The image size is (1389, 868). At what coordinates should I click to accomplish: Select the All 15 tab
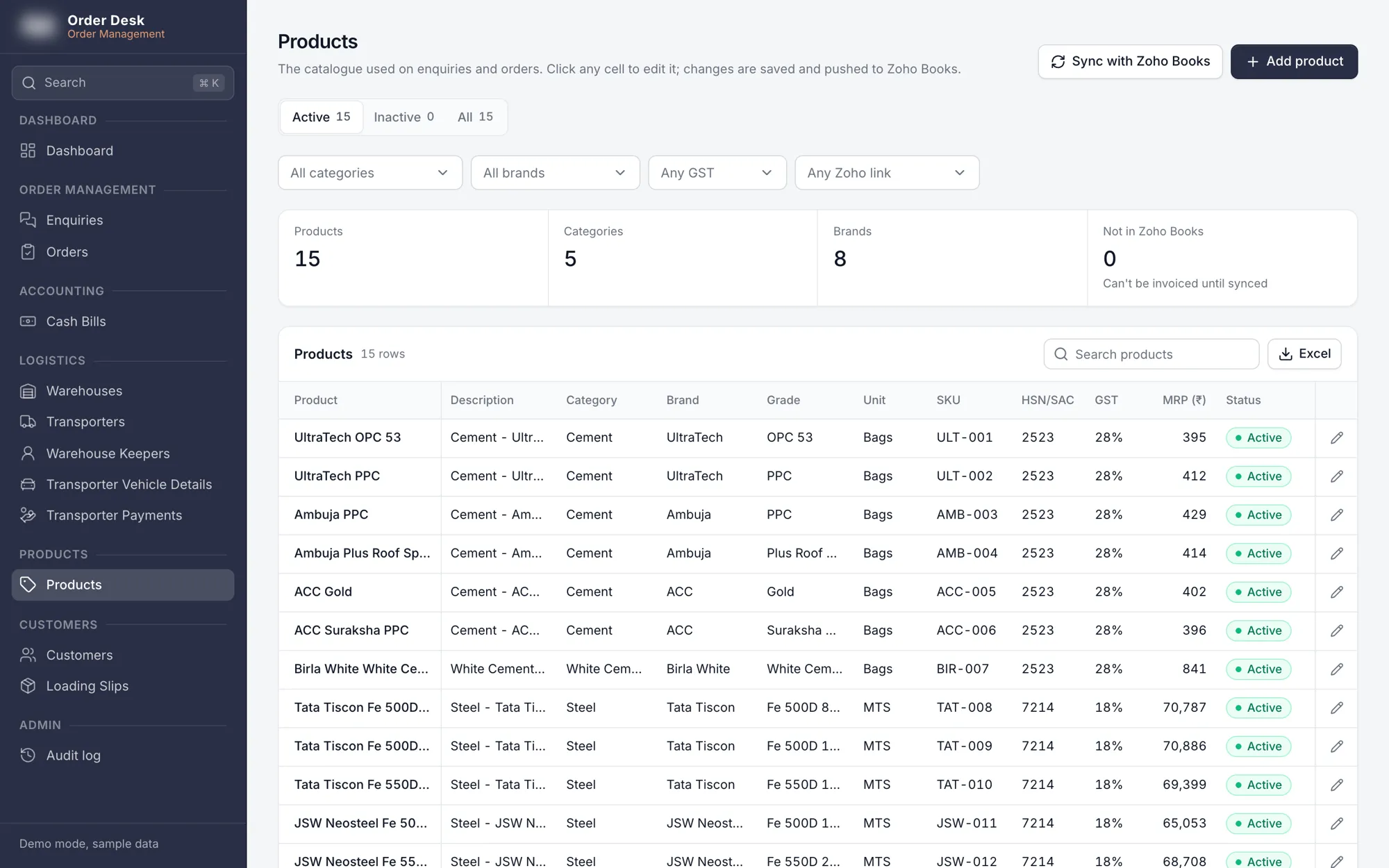click(x=475, y=117)
